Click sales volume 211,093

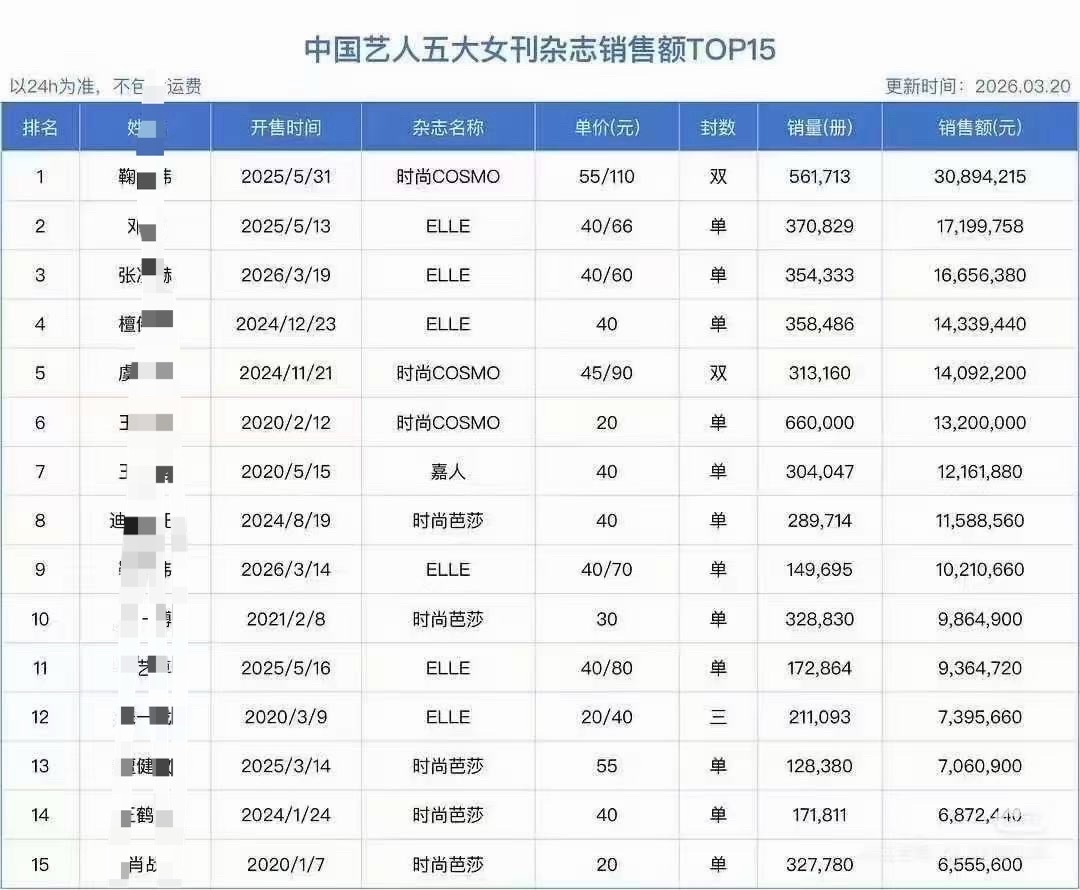[820, 716]
